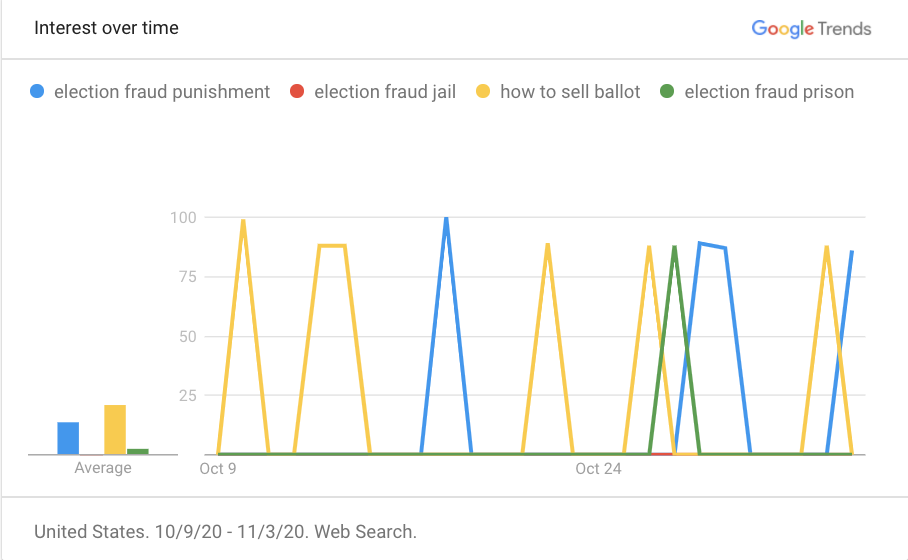Click the blue Average bar
The width and height of the screenshot is (908, 560).
[x=68, y=438]
